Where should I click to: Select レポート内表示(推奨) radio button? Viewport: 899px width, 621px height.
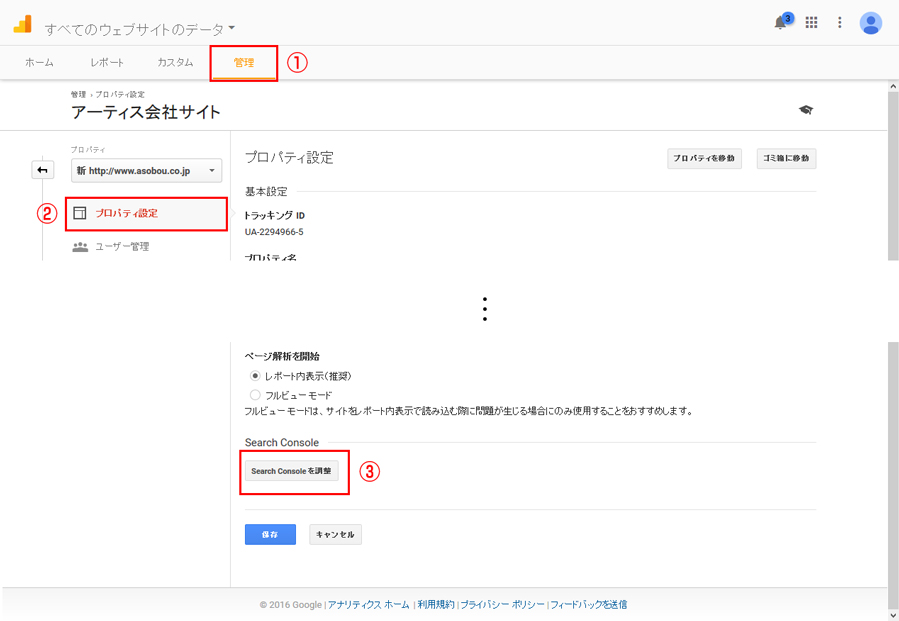(x=255, y=376)
